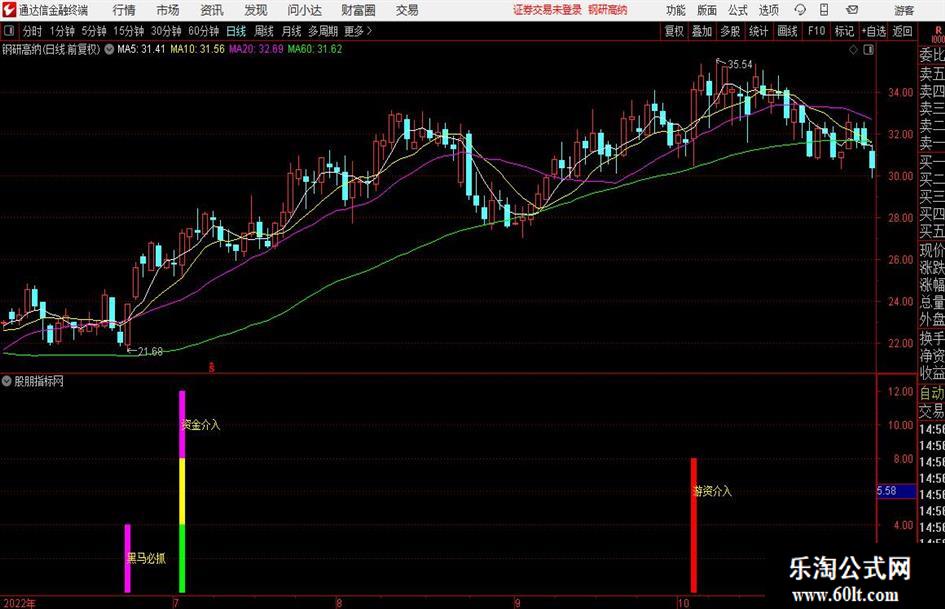This screenshot has width=945, height=609.
Task: Click the 叠加 overlay button
Action: tap(702, 31)
